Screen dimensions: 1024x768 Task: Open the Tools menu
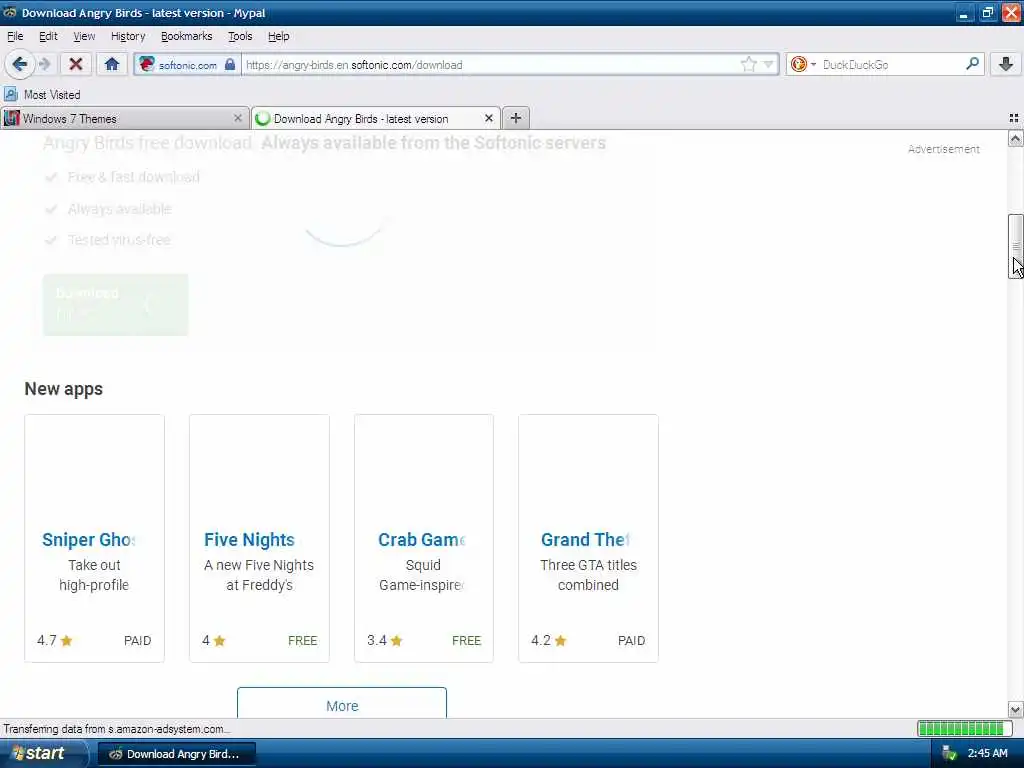[240, 36]
